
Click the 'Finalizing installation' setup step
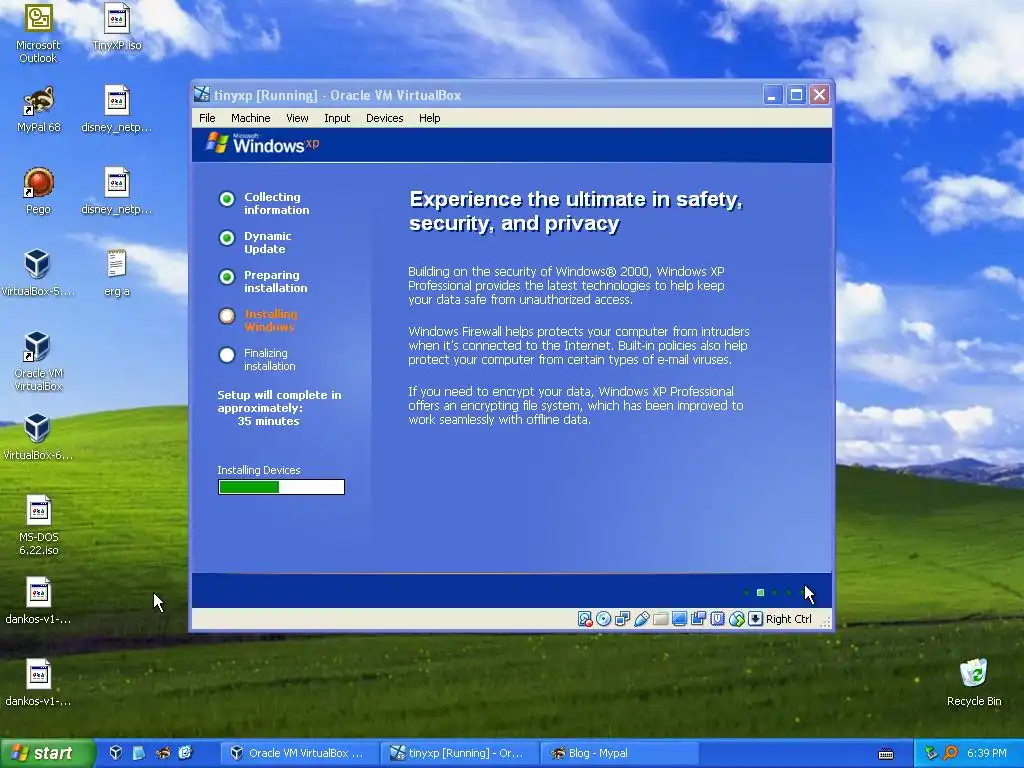[x=257, y=359]
